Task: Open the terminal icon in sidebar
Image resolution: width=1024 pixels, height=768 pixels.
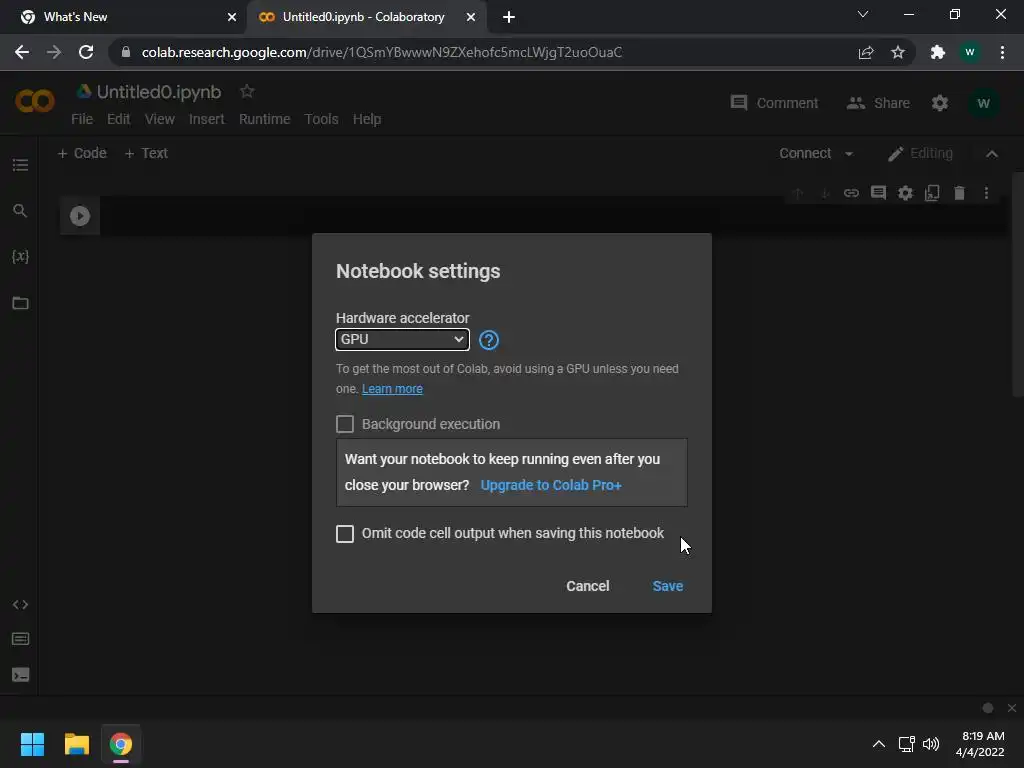Action: pos(20,675)
